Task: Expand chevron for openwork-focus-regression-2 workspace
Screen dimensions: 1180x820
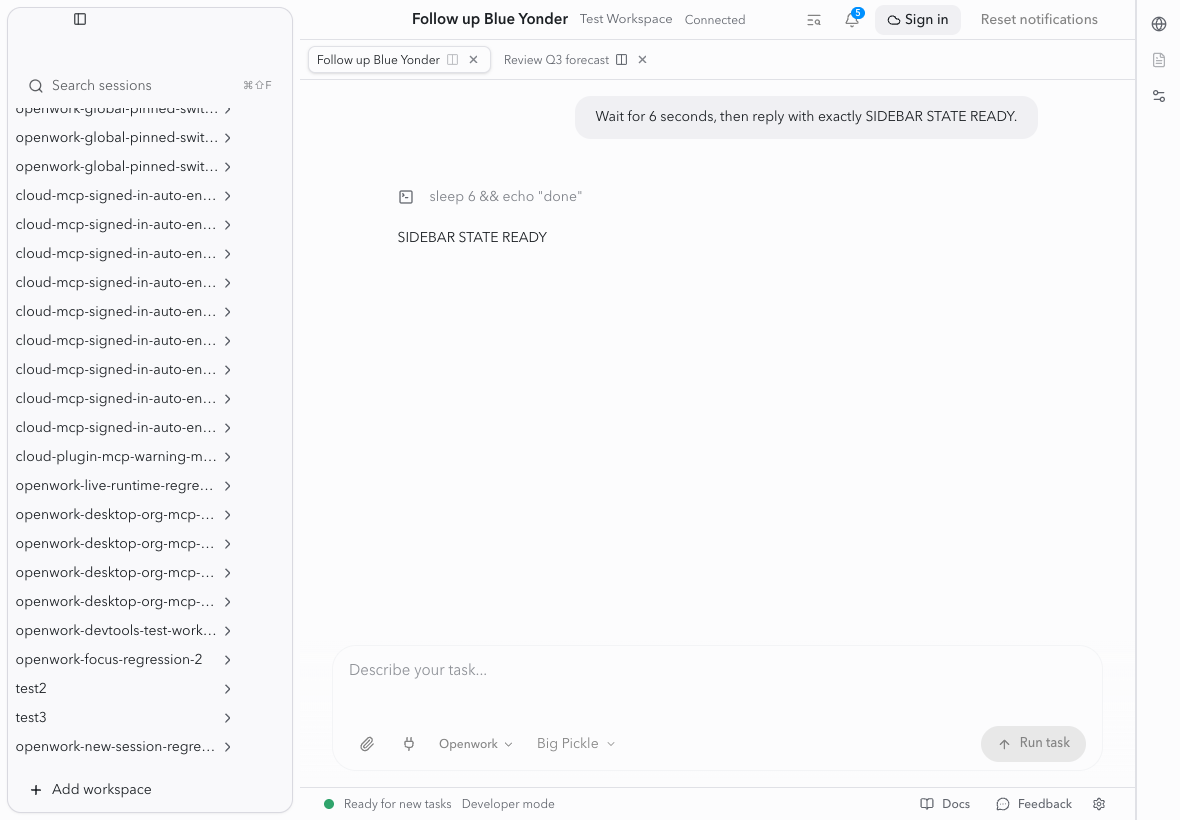Action: (227, 661)
